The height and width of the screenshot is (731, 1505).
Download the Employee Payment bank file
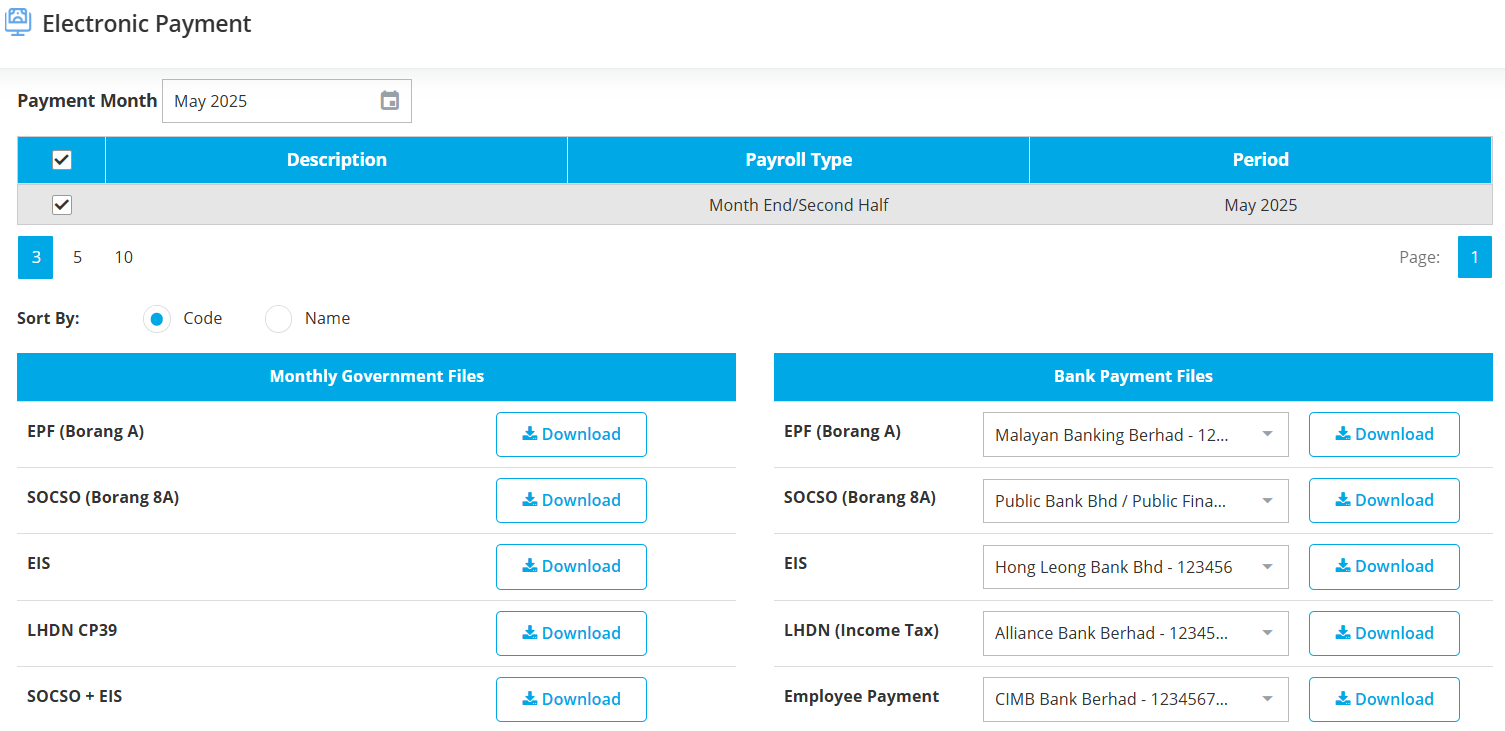click(x=1383, y=699)
